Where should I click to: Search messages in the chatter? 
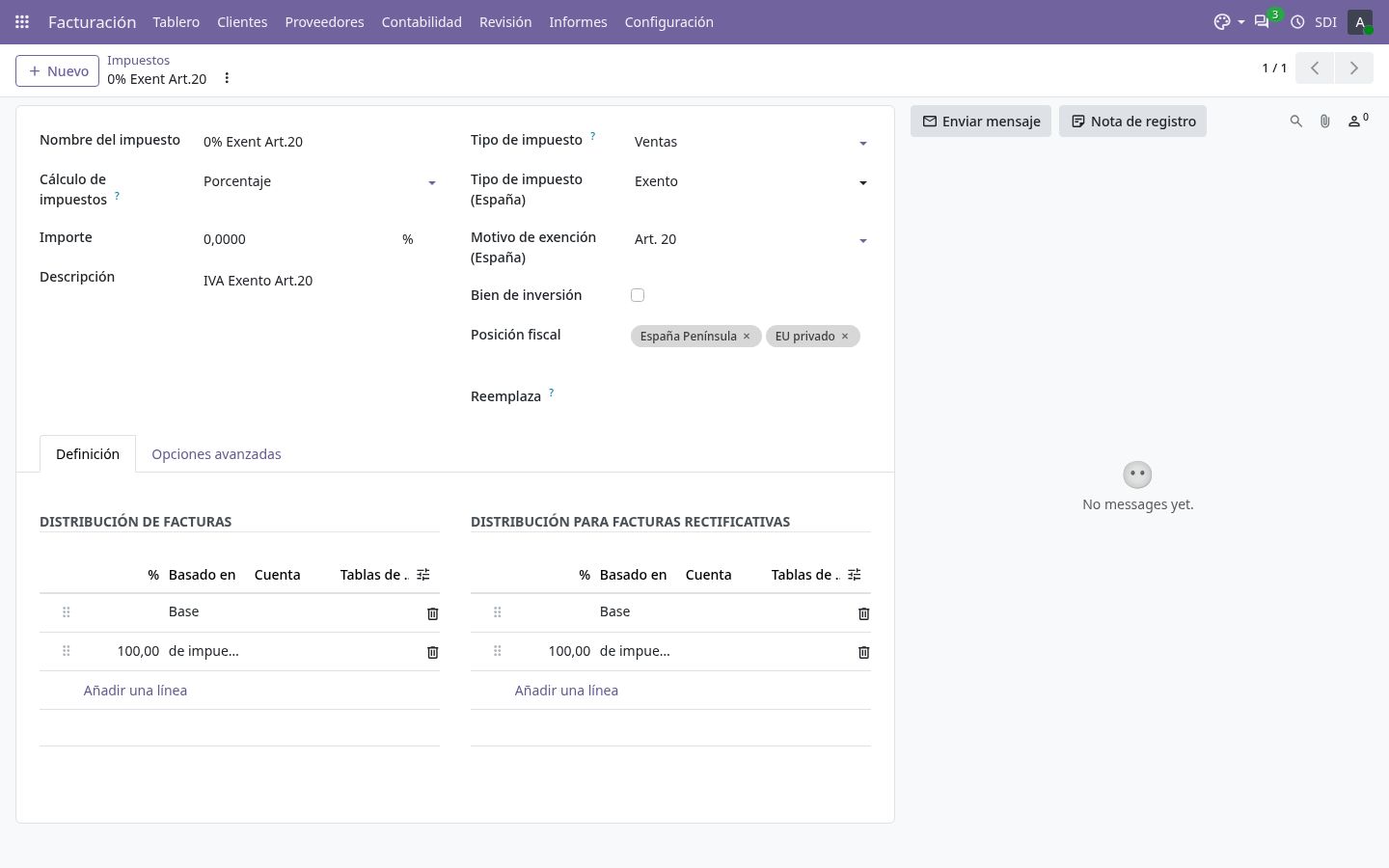point(1296,122)
